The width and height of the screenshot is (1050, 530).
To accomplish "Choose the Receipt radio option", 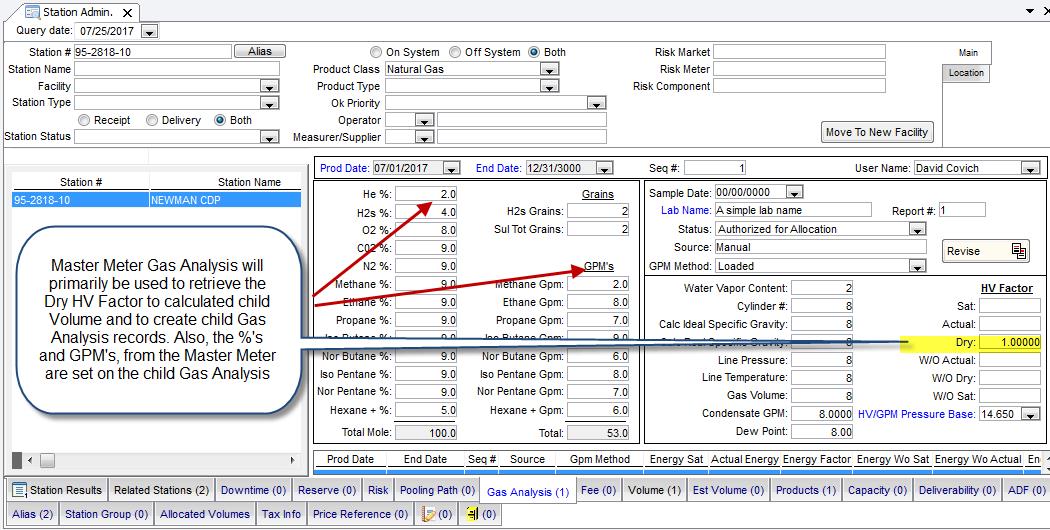I will pos(82,120).
